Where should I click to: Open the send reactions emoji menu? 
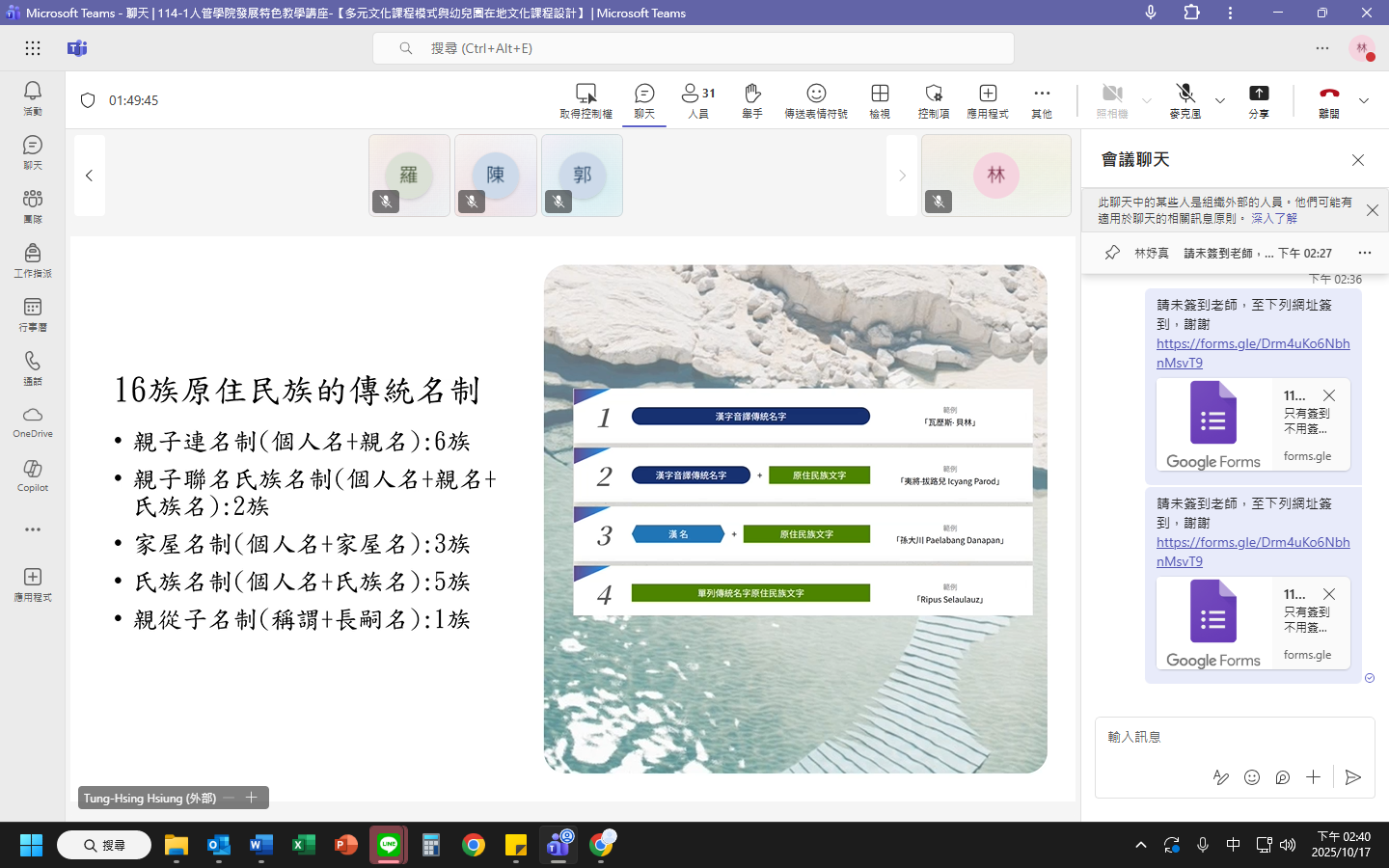(816, 100)
